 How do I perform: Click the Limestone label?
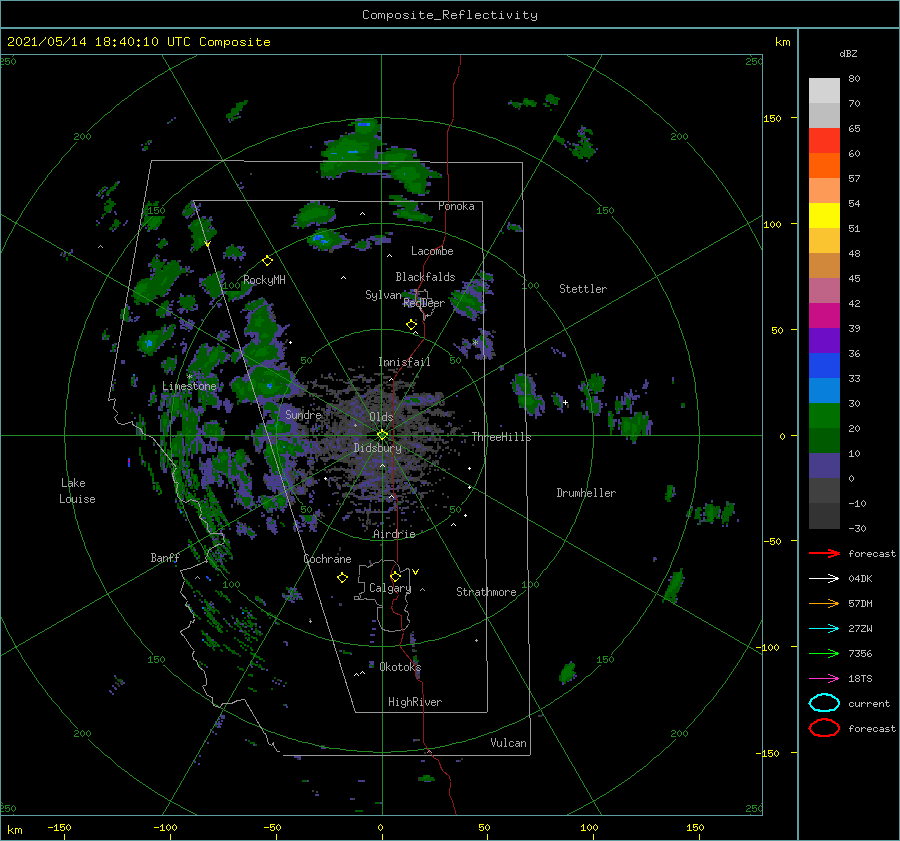point(189,386)
